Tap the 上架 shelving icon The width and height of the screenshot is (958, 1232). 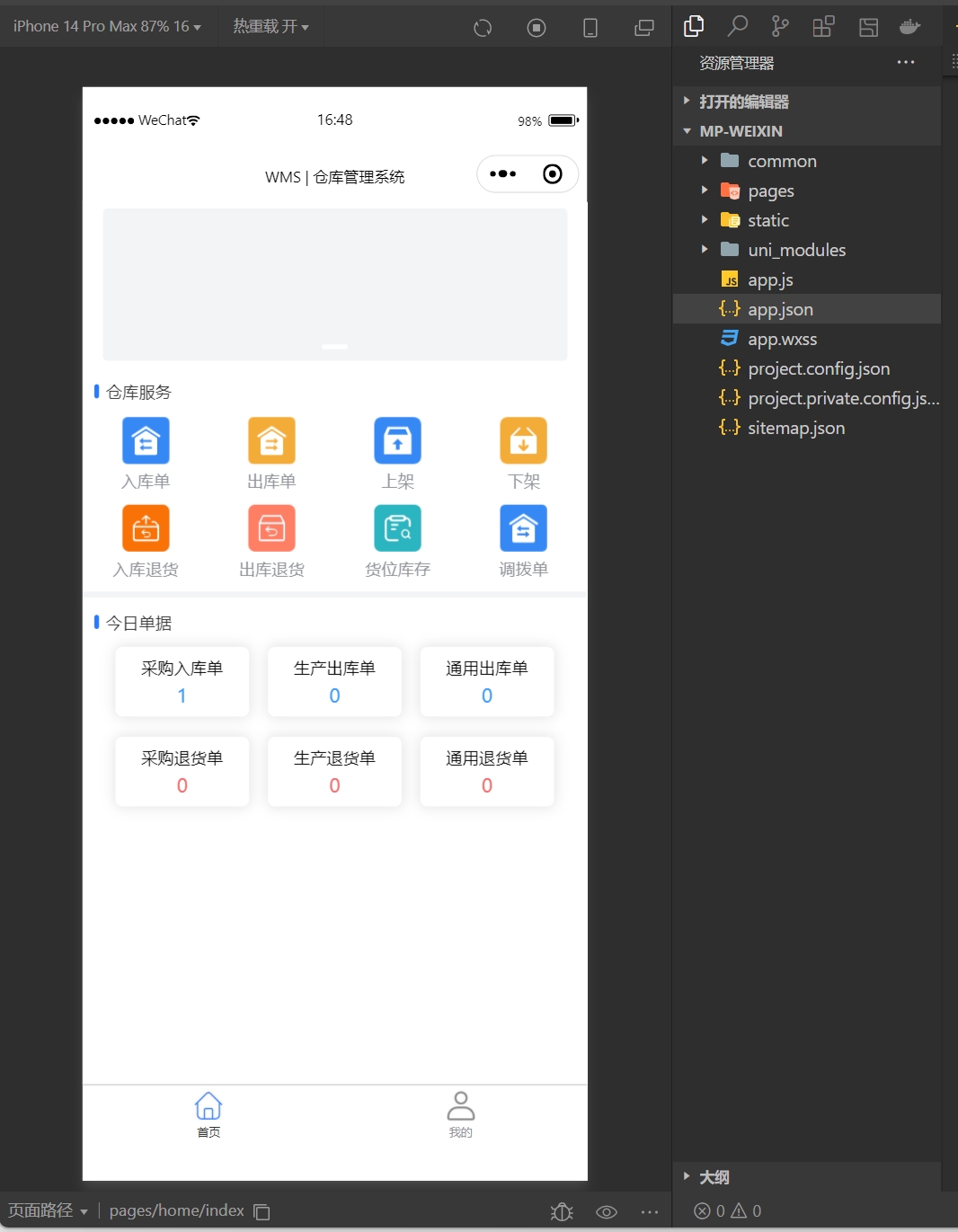pos(397,441)
